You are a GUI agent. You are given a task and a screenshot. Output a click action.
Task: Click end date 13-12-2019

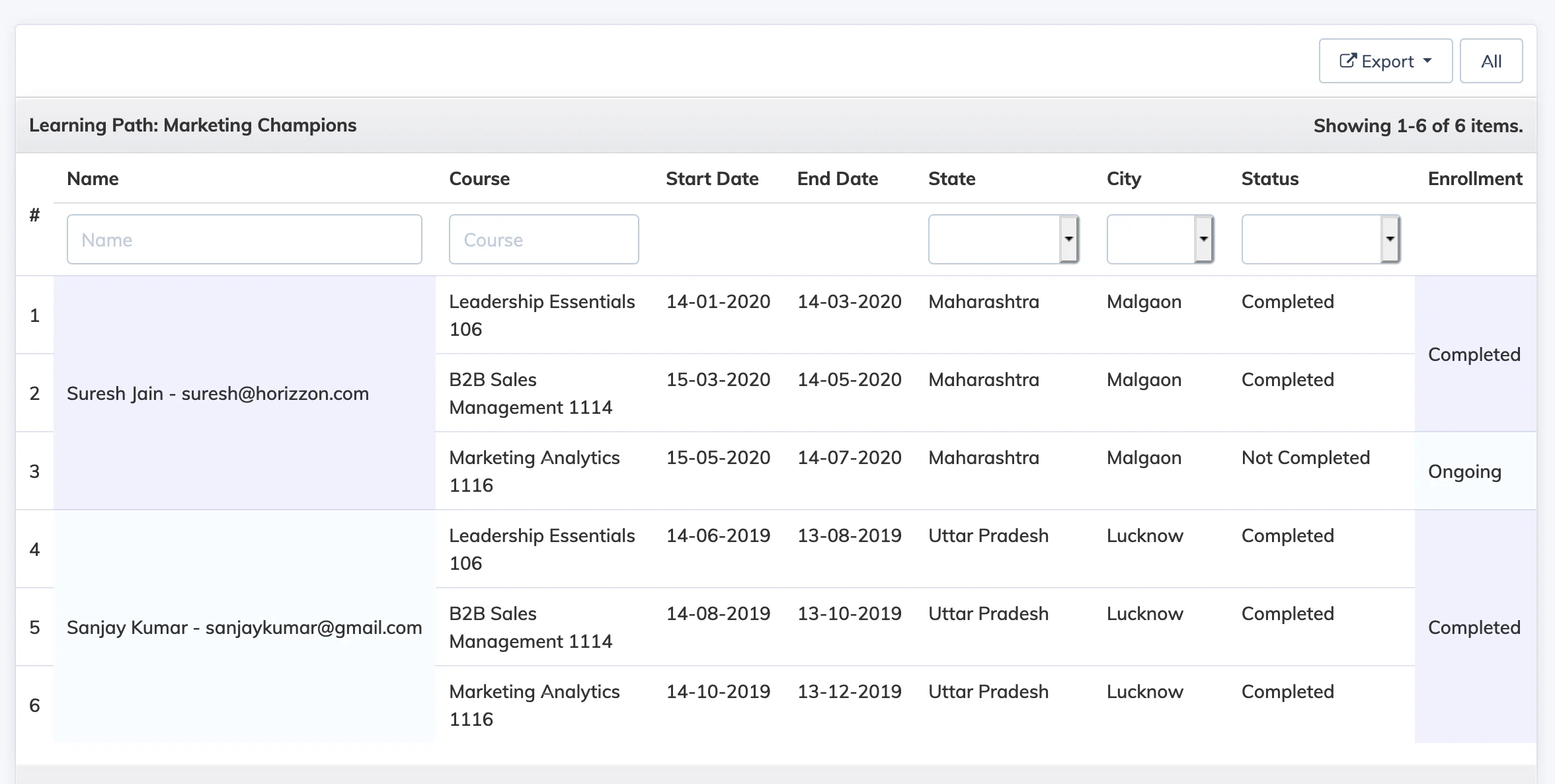[850, 691]
